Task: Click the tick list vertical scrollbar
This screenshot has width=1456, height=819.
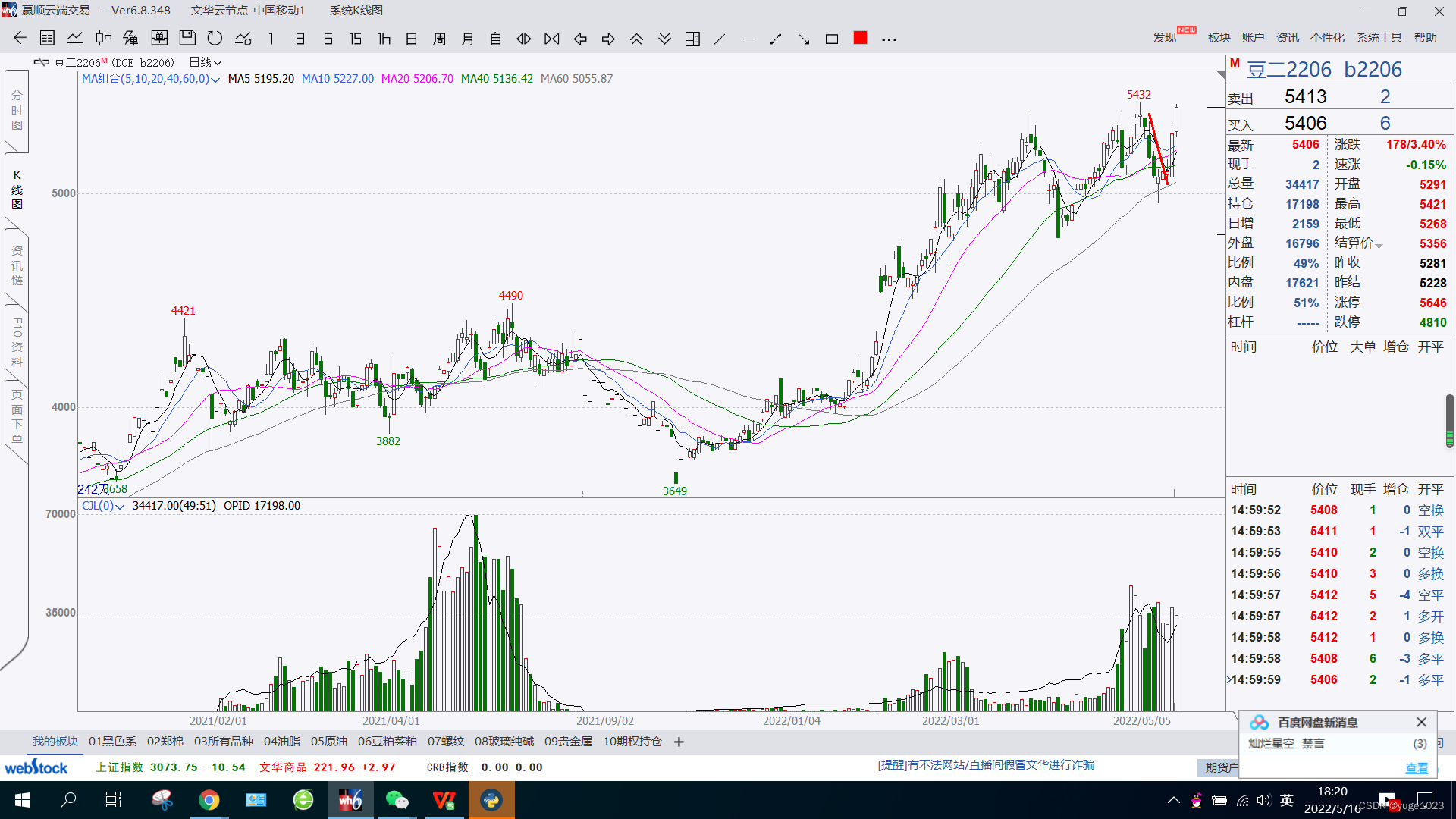Action: point(1449,421)
